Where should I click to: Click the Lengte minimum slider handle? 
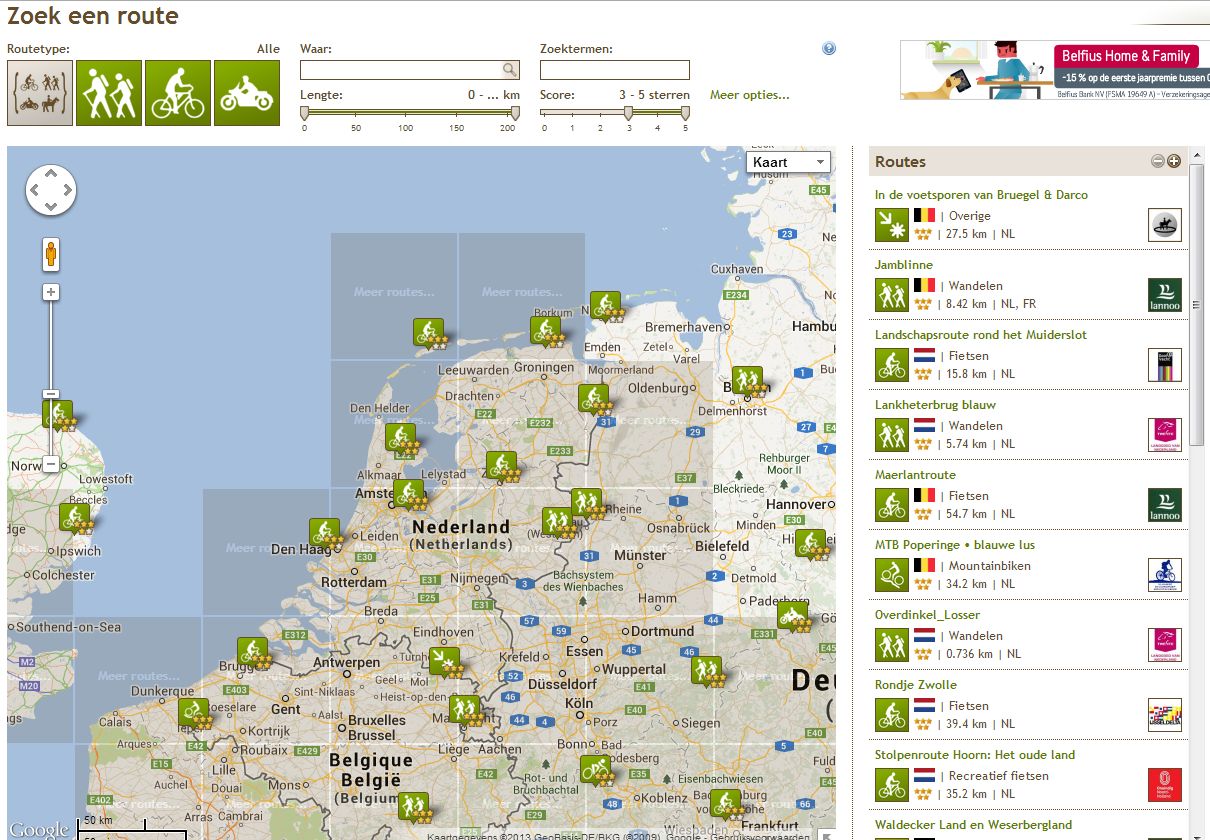tap(305, 113)
